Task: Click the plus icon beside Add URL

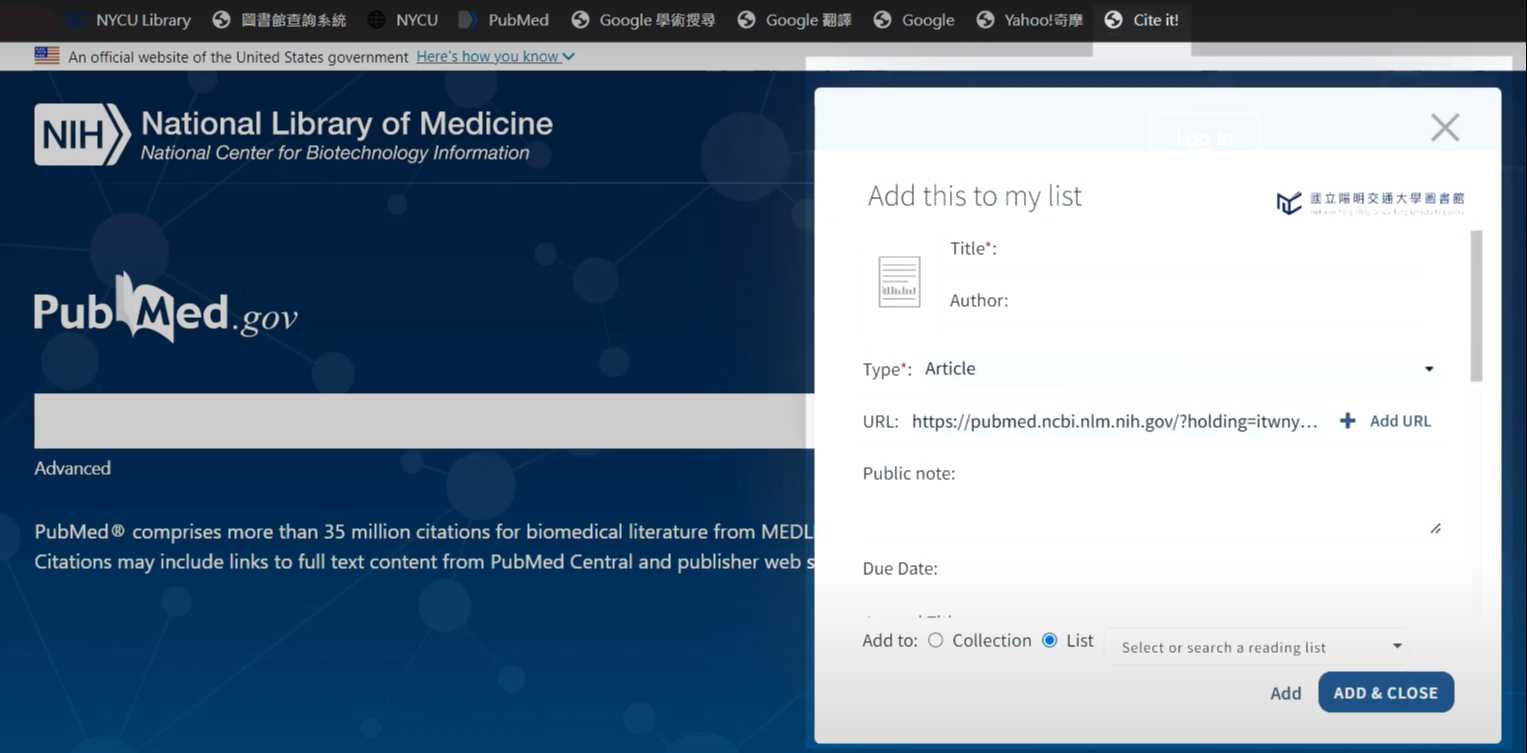Action: pyautogui.click(x=1347, y=421)
